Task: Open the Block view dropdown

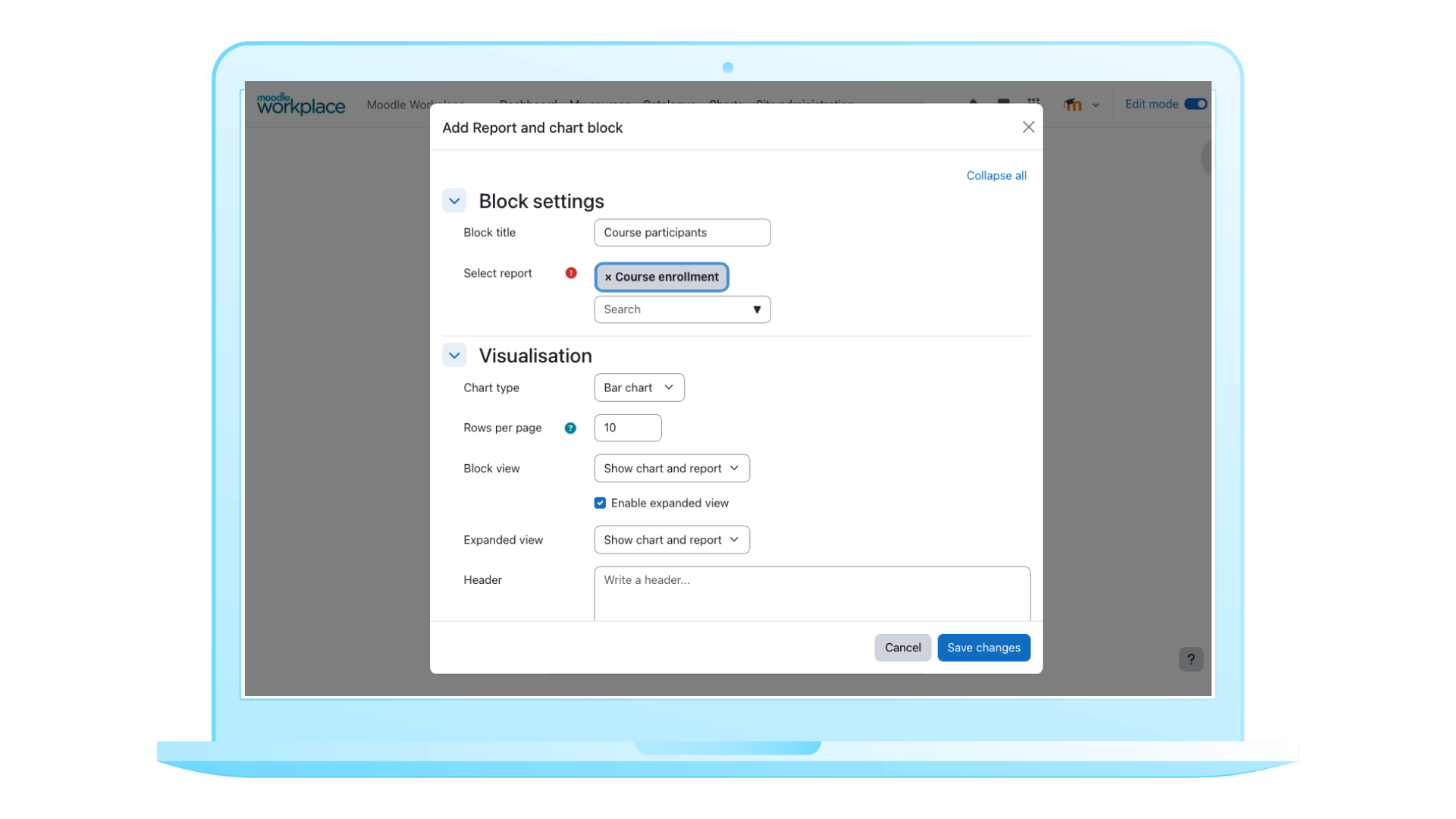Action: [671, 469]
